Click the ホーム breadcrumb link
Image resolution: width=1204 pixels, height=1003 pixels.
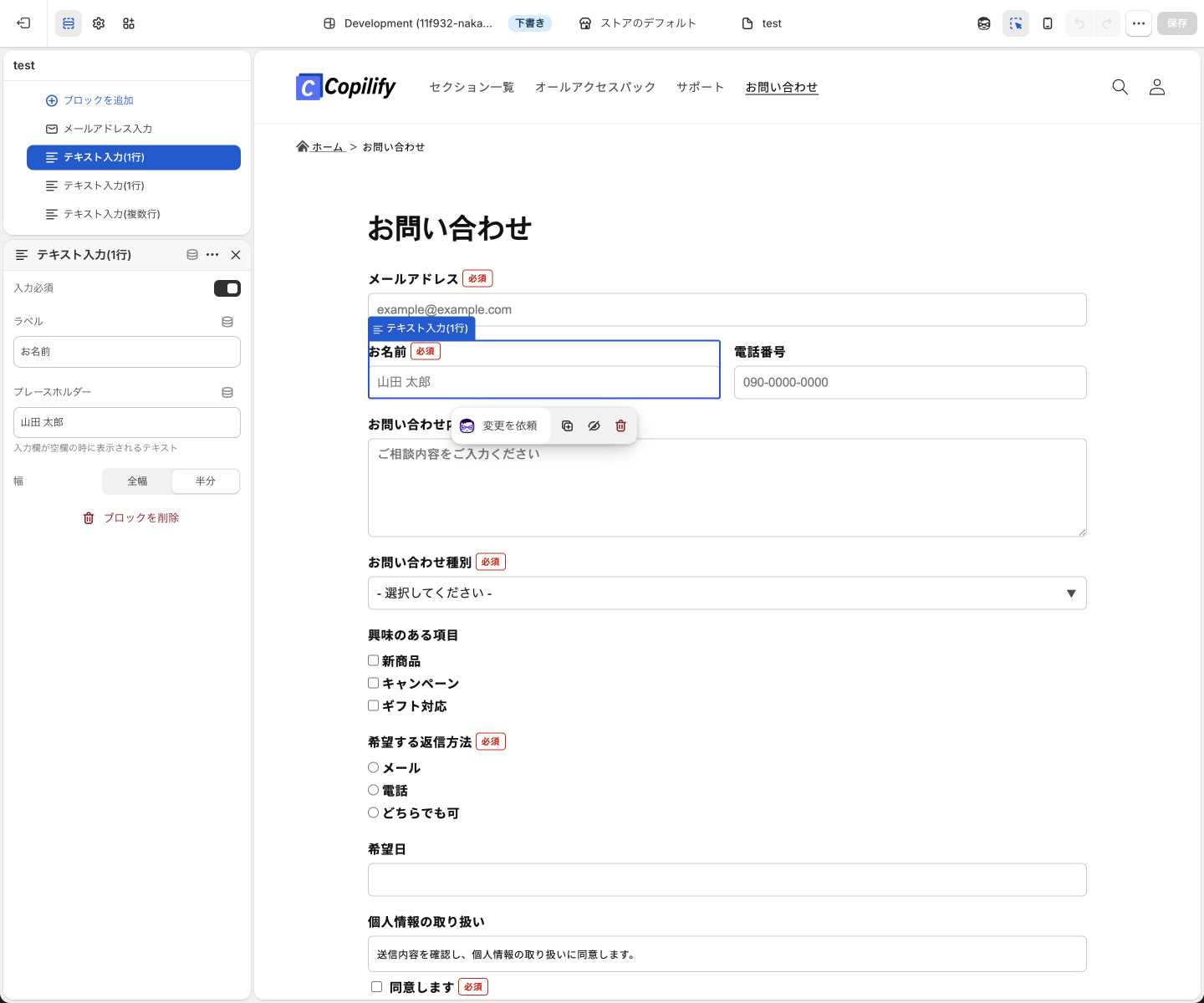(x=320, y=147)
